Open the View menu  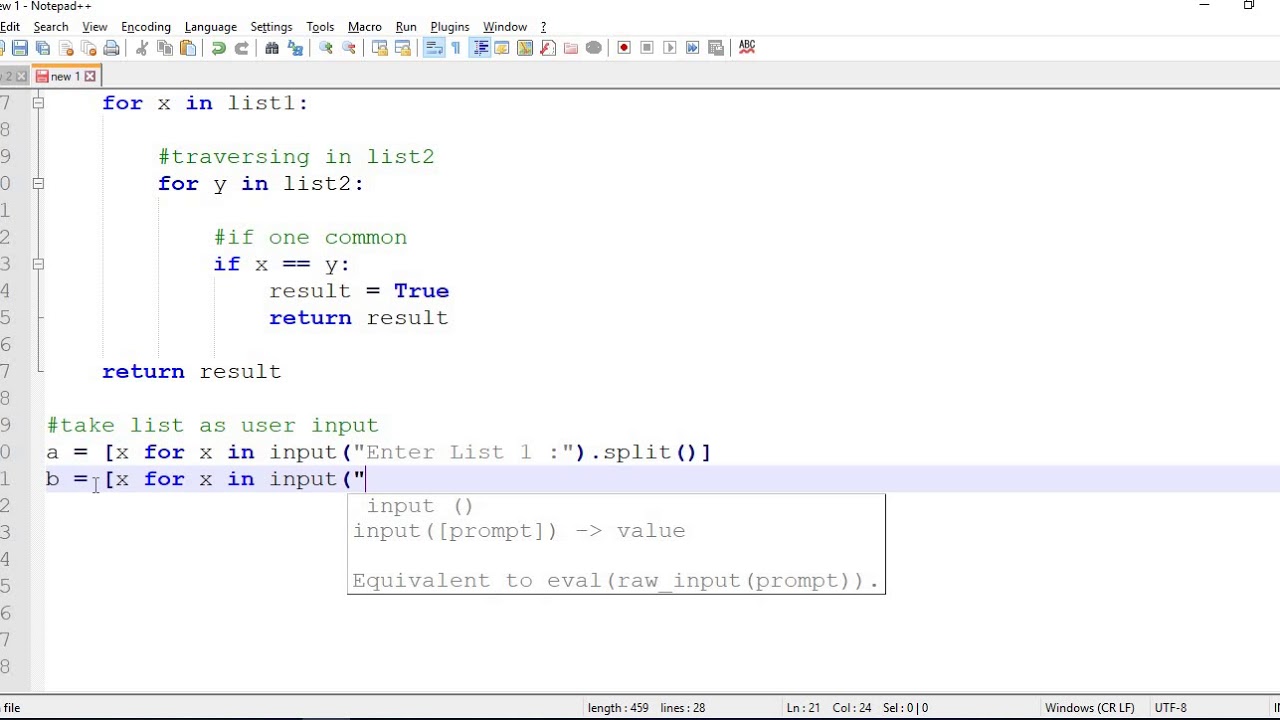tap(95, 27)
